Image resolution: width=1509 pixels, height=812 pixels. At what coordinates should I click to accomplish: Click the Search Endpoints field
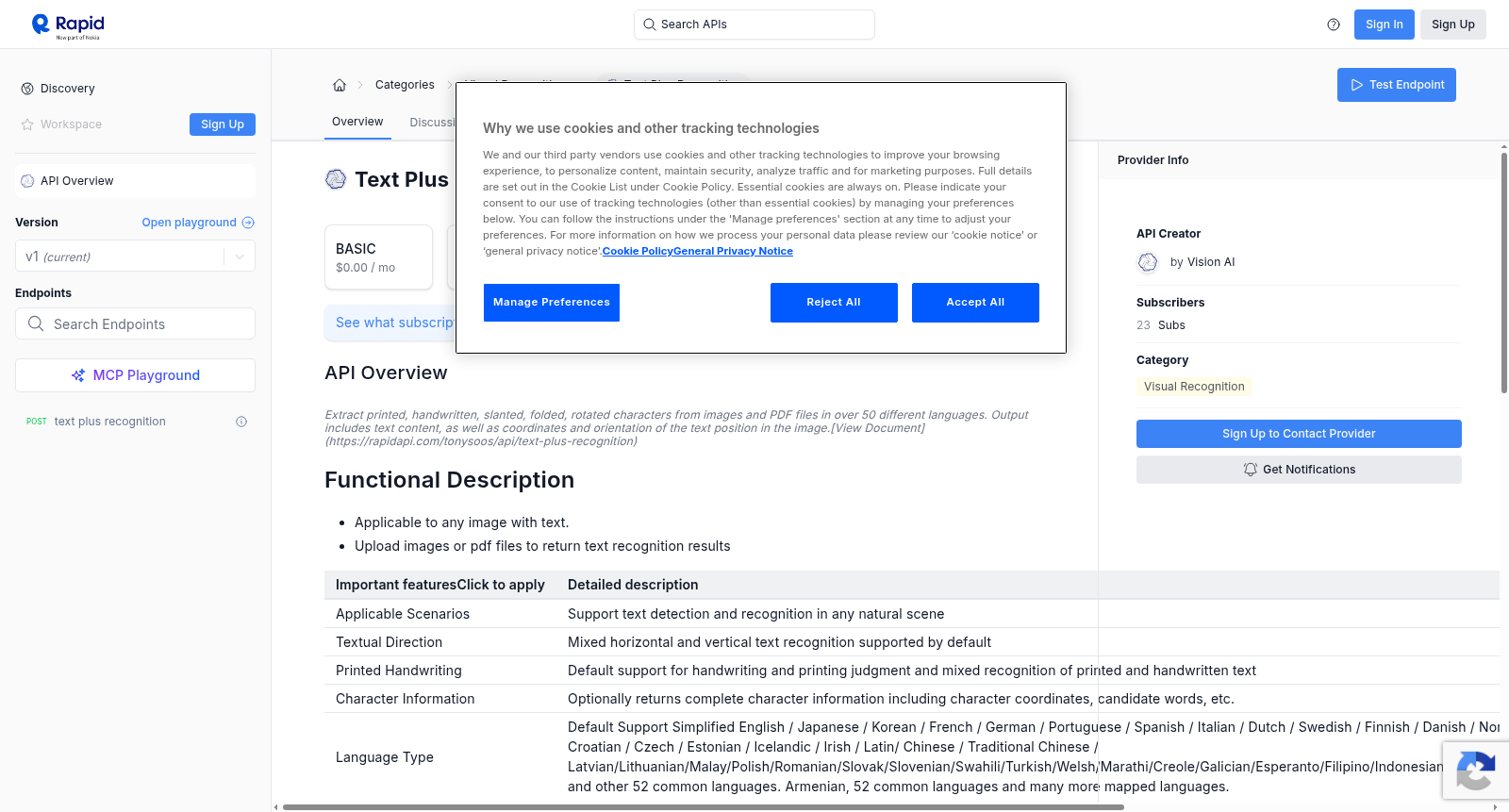click(x=135, y=323)
